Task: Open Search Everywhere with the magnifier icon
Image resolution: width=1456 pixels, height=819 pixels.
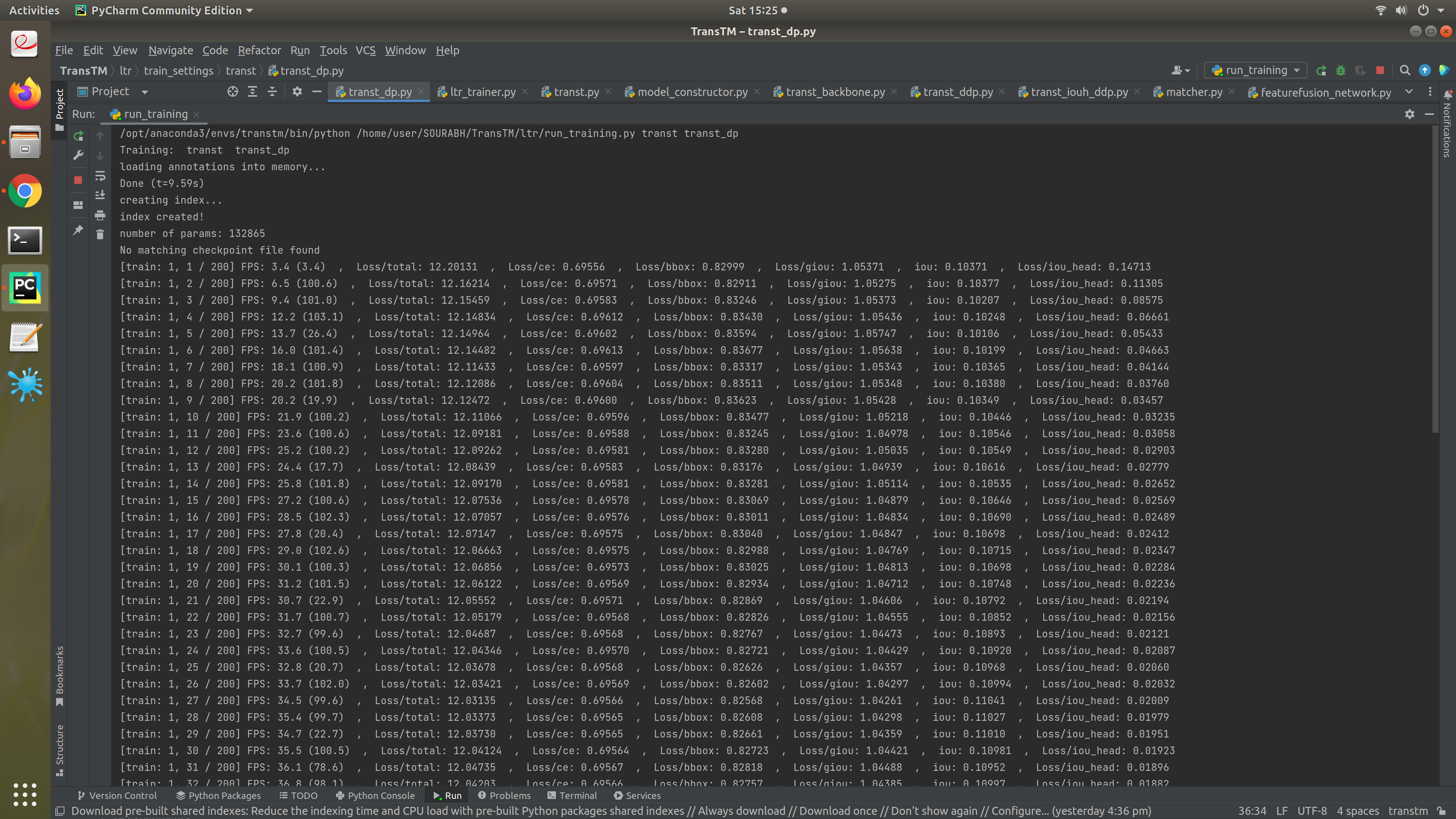Action: (1405, 71)
